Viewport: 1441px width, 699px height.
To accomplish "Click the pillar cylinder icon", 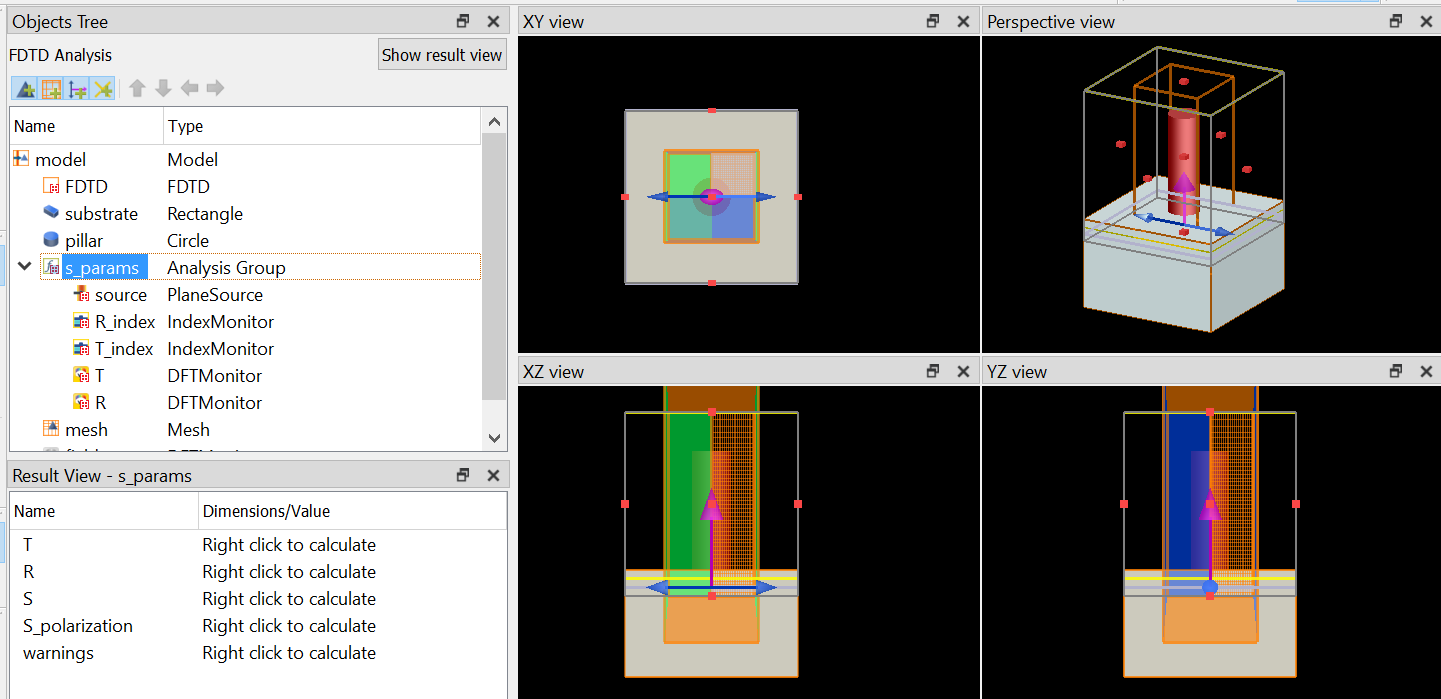I will point(51,240).
